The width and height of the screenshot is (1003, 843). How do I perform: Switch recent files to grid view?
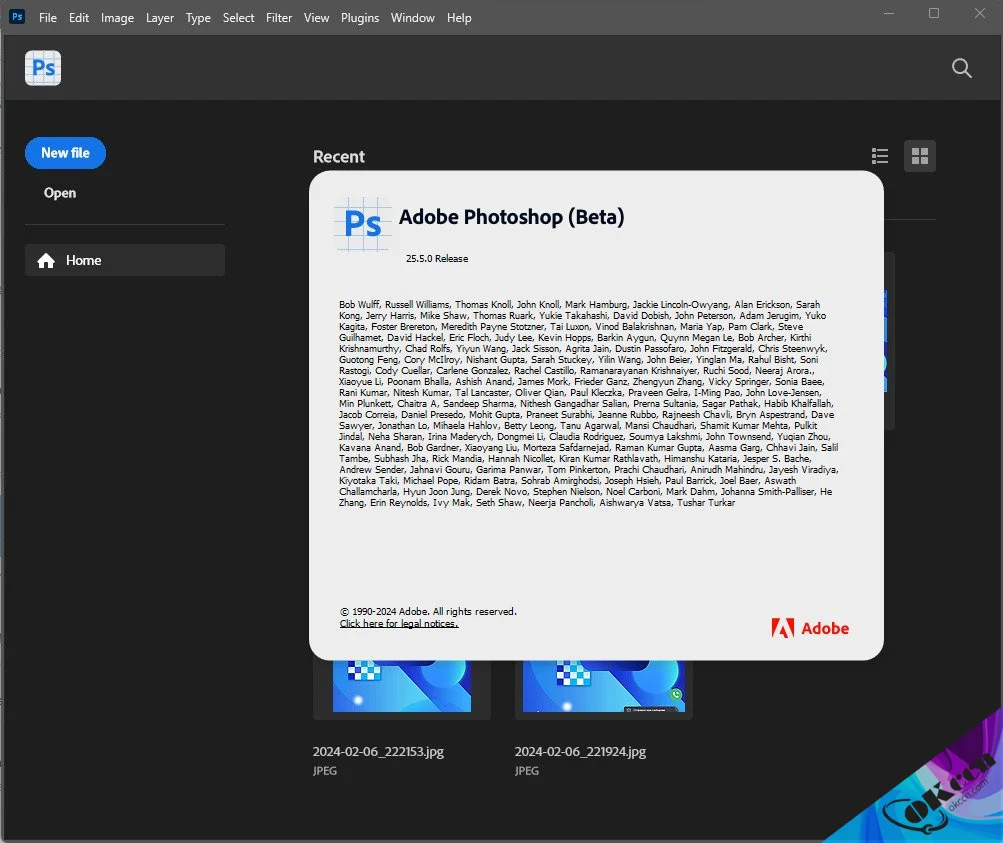920,156
